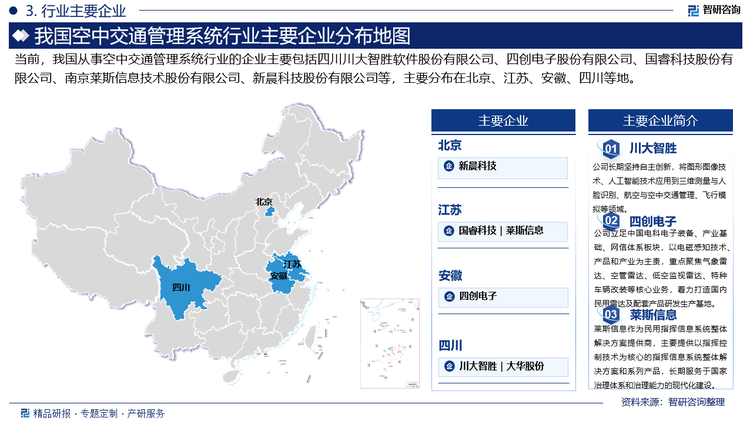This screenshot has height=421, width=750.
Task: Click the 安徽 region heading in the list
Action: (x=450, y=276)
